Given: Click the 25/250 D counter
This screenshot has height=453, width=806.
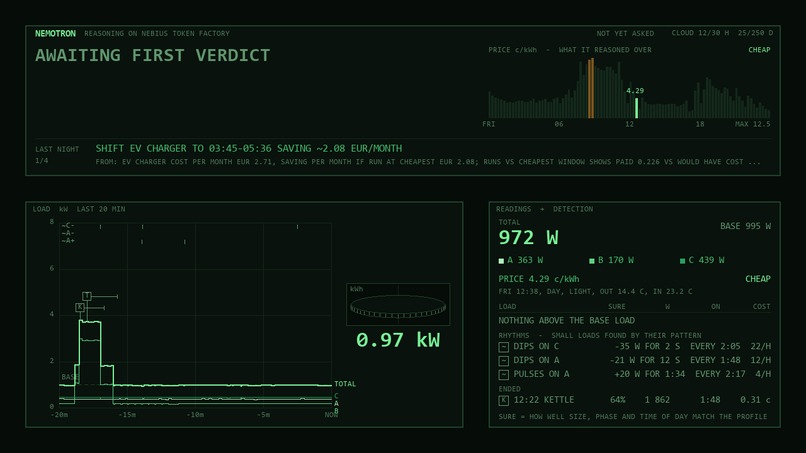Looking at the screenshot, I should click(x=755, y=33).
